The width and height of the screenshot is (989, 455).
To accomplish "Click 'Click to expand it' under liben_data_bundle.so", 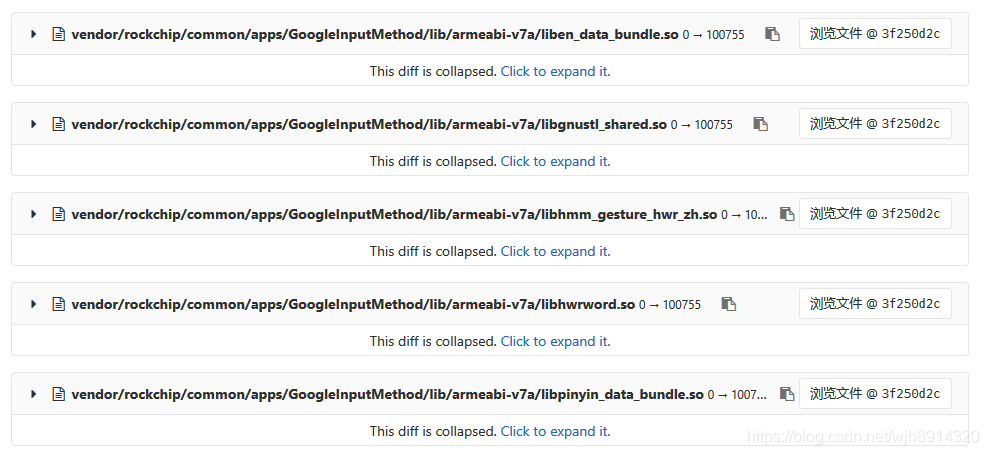I will pyautogui.click(x=555, y=71).
